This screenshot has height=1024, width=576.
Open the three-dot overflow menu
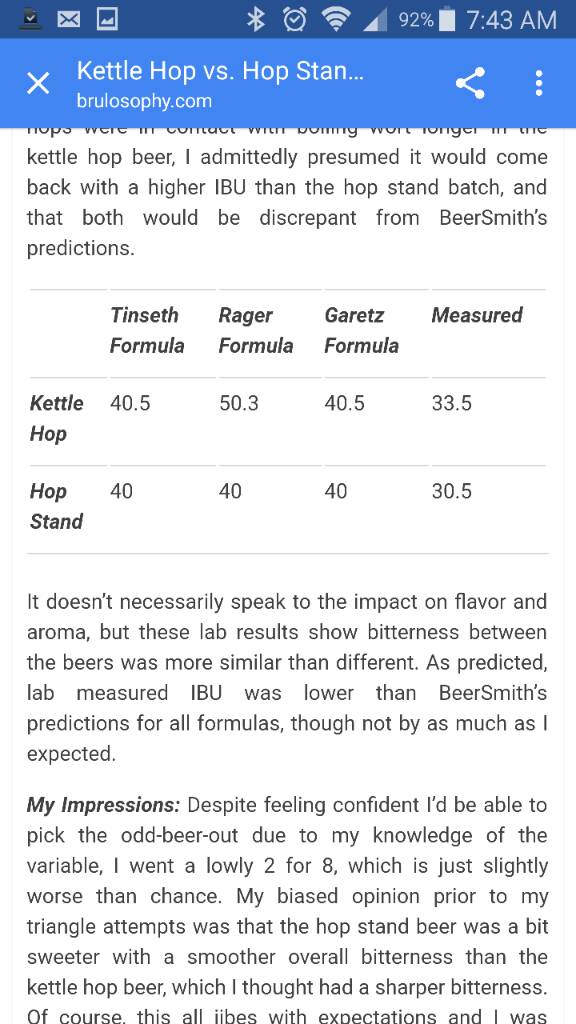[538, 84]
